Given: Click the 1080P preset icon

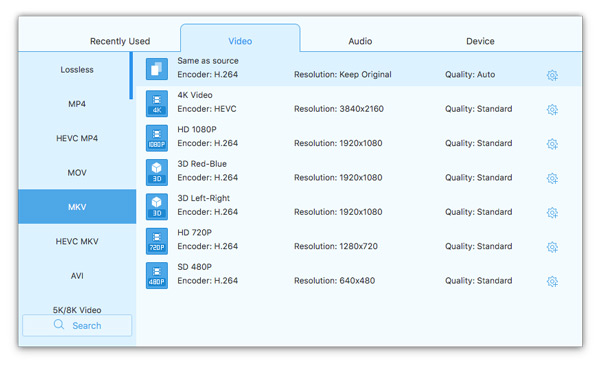Looking at the screenshot, I should pyautogui.click(x=157, y=138).
